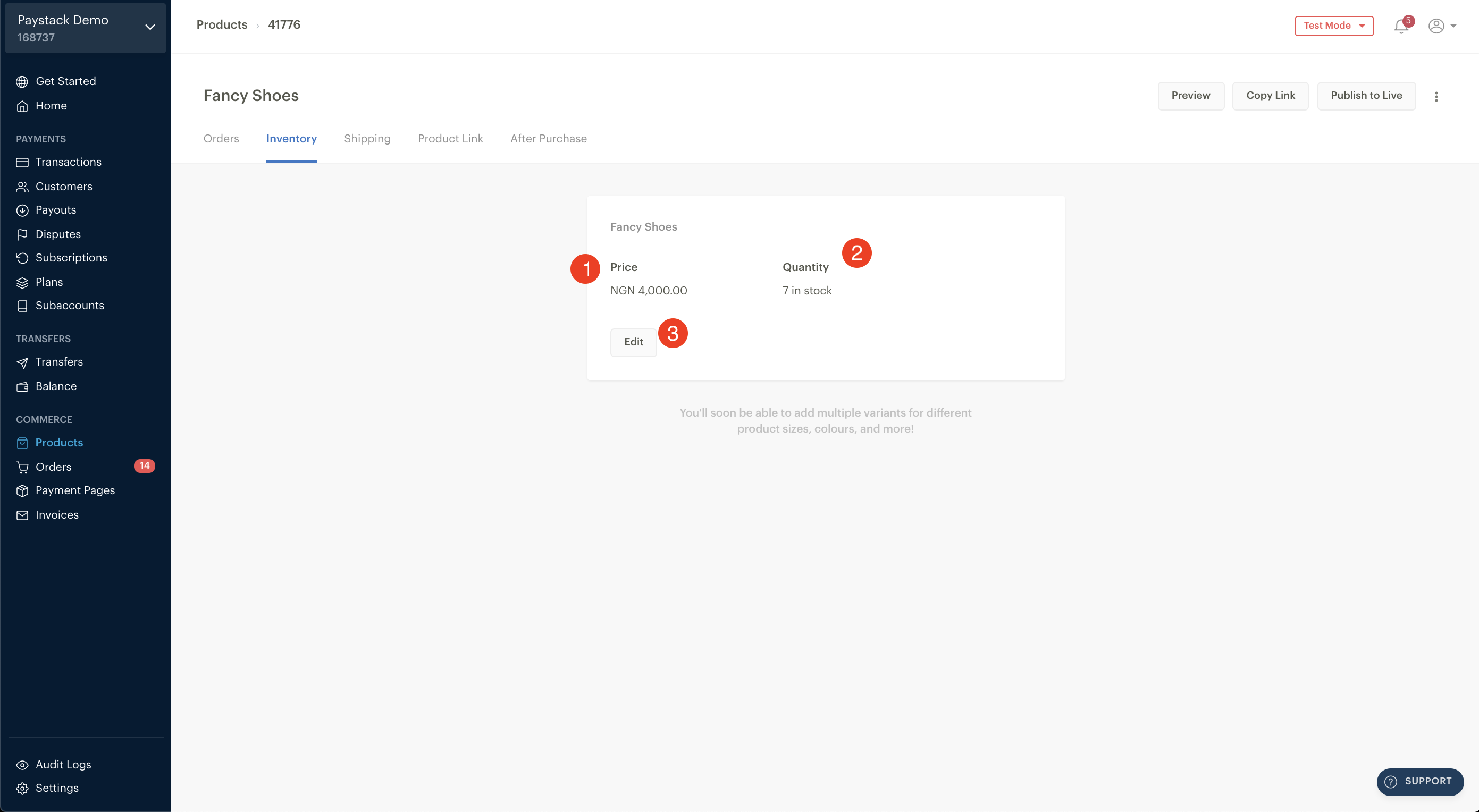
Task: Click the Audit Logs icon
Action: 22,764
